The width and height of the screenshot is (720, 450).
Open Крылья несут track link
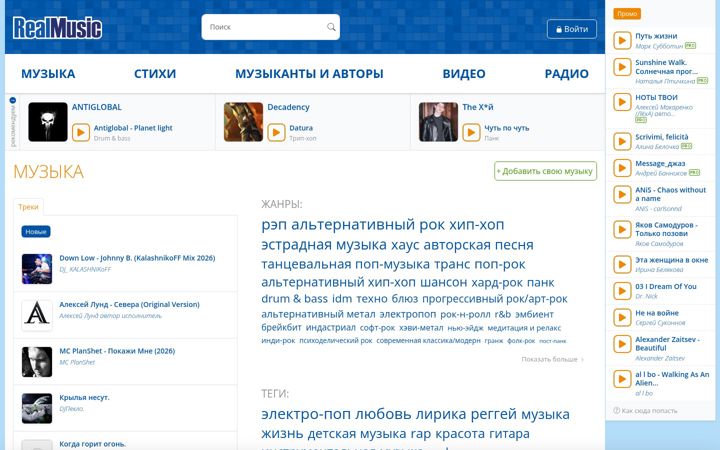[84, 397]
